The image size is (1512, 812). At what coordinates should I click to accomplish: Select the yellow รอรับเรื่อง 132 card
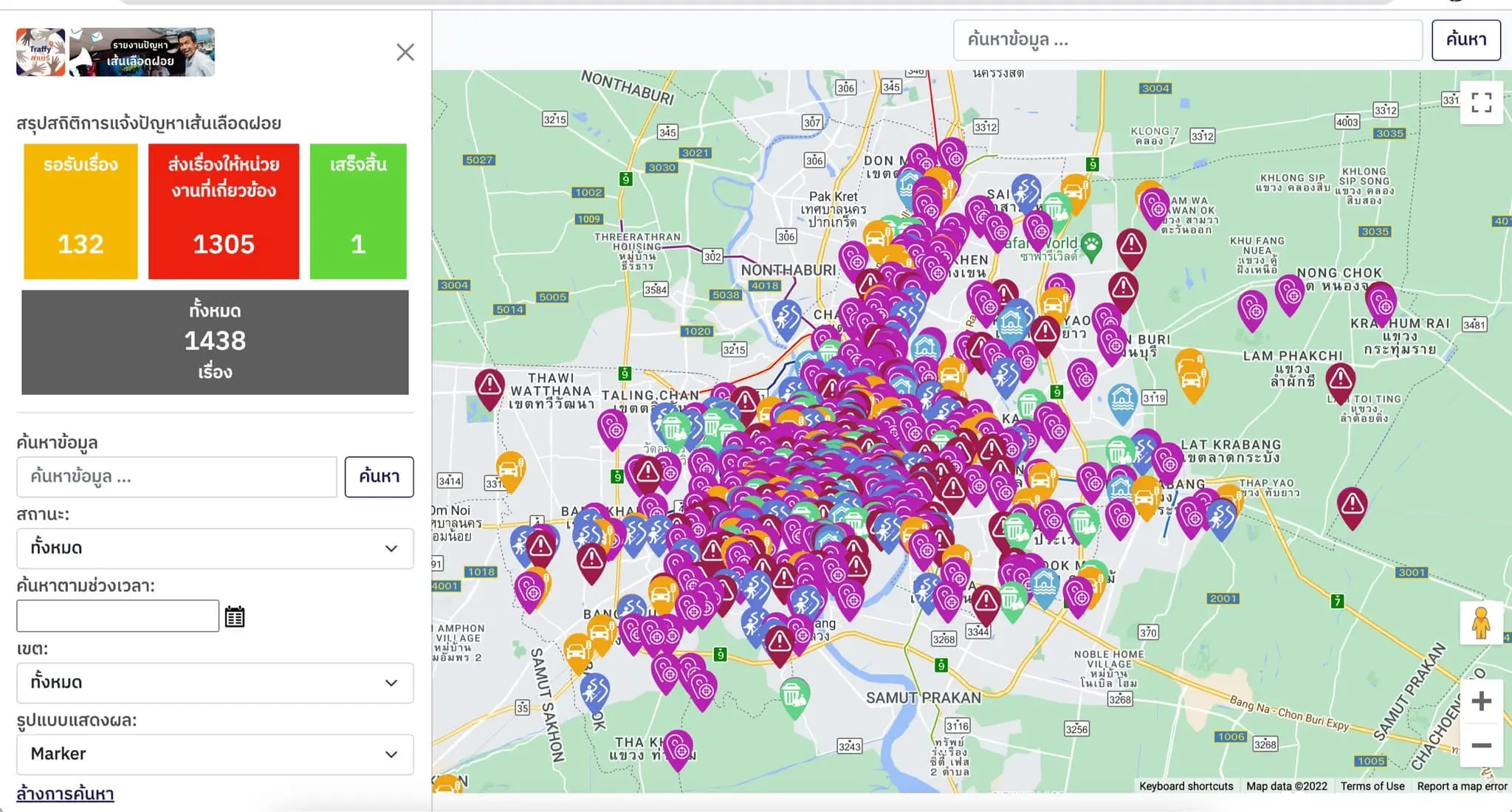[x=80, y=211]
